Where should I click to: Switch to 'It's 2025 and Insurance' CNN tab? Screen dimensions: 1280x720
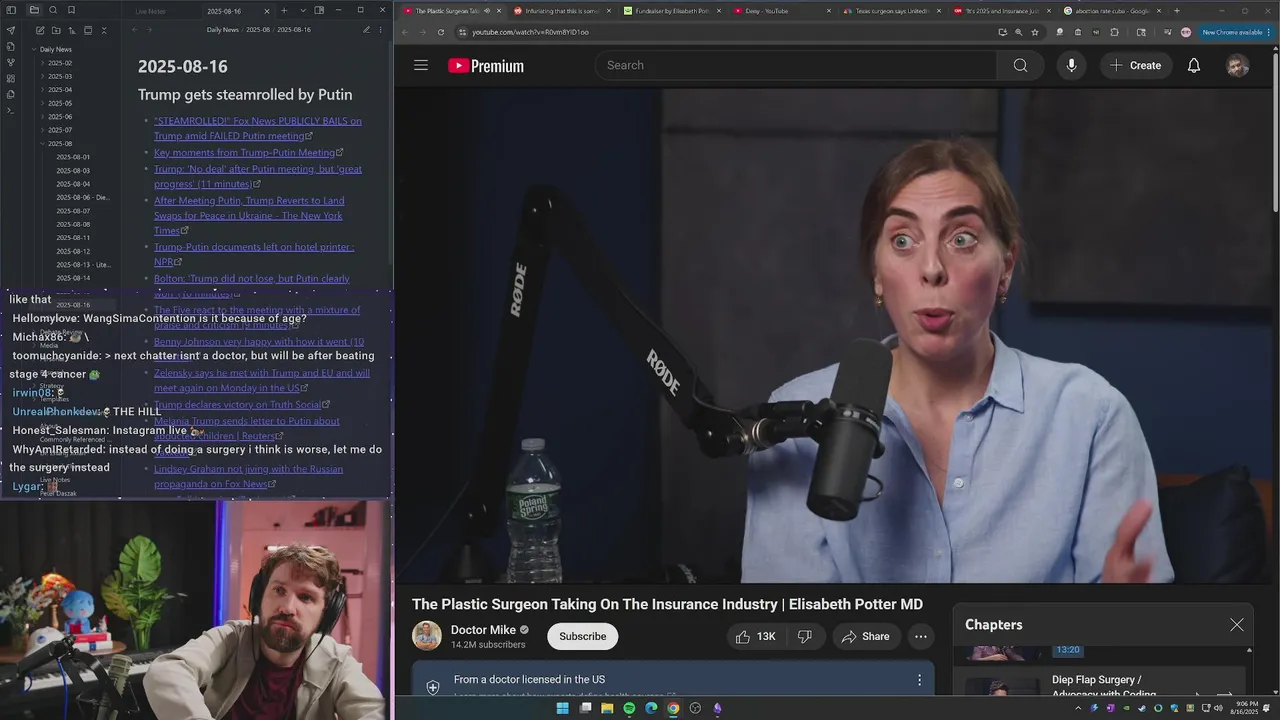[x=1000, y=11]
